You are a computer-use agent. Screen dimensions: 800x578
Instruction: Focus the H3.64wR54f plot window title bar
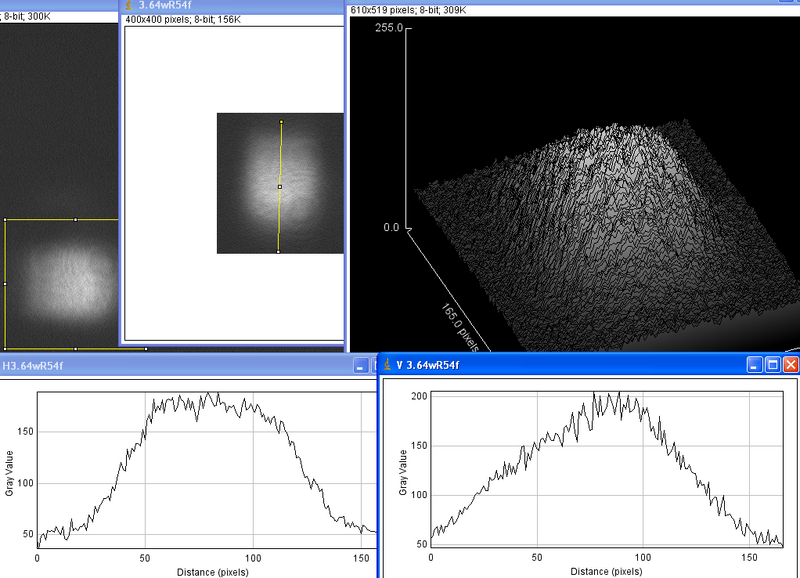click(150, 366)
